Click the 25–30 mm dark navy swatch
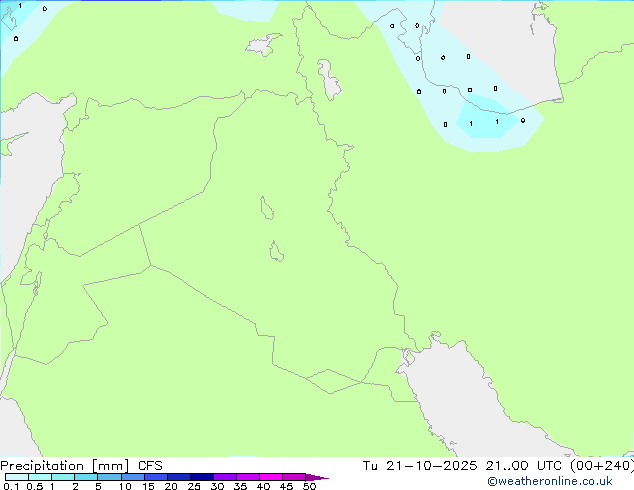 pyautogui.click(x=201, y=477)
